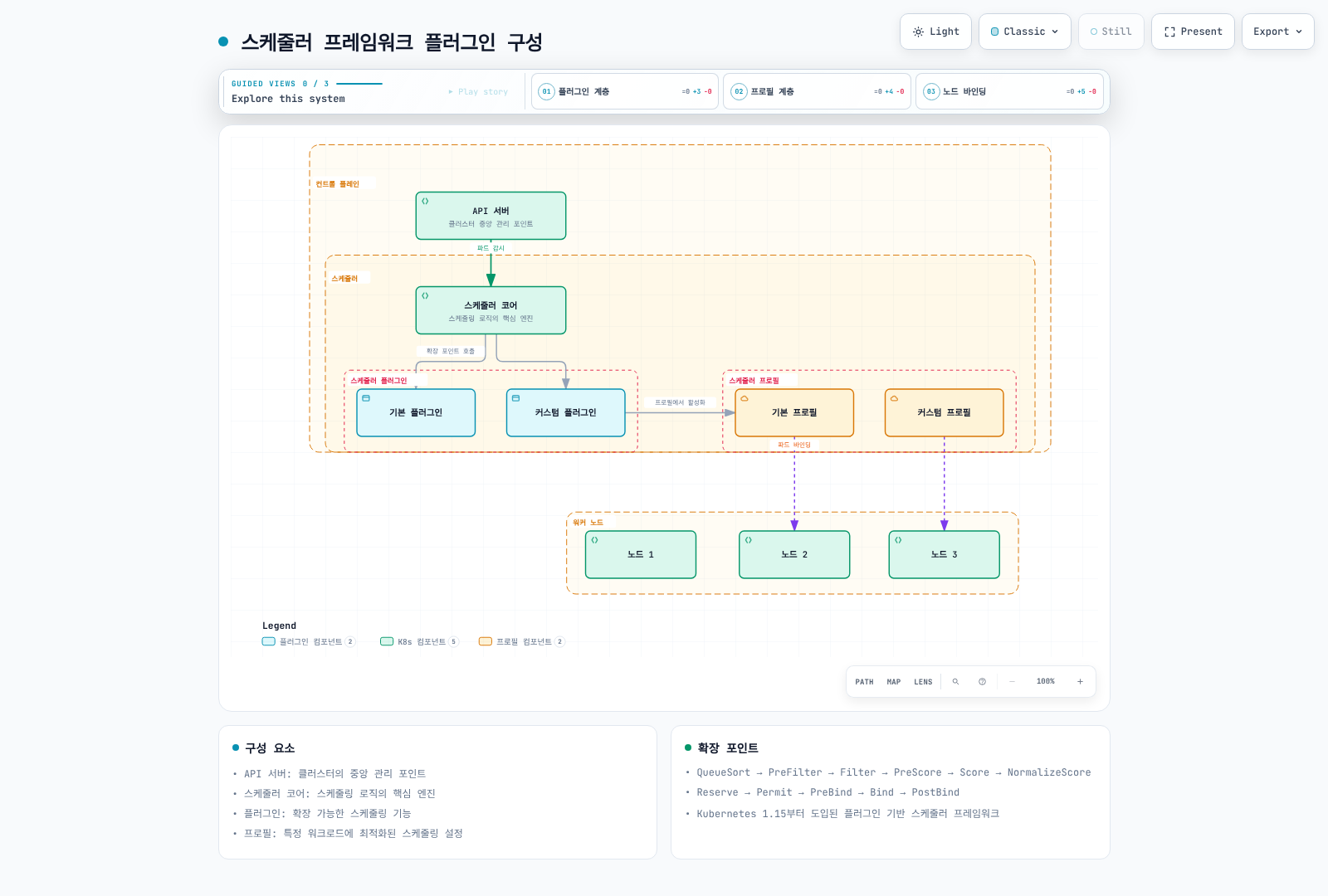This screenshot has width=1328, height=896.
Task: Click the Play story button
Action: [x=478, y=91]
